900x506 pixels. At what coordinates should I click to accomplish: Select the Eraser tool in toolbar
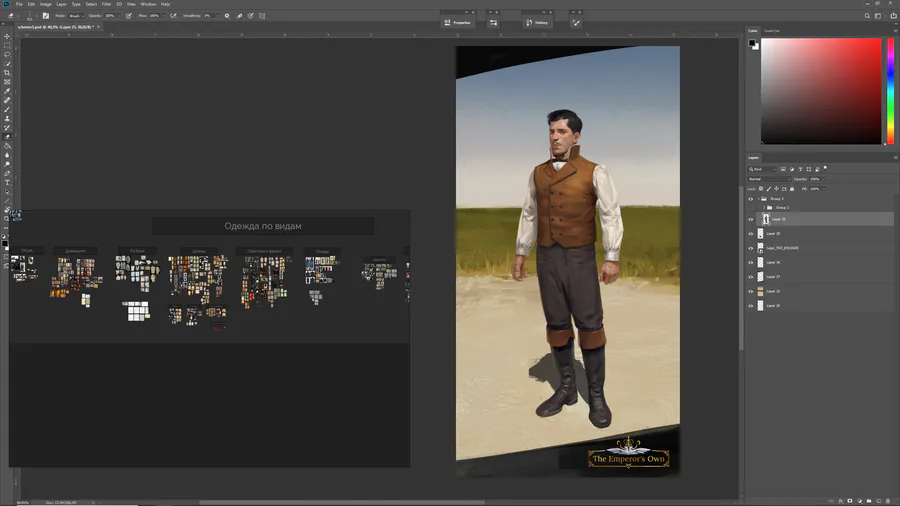tap(7, 137)
